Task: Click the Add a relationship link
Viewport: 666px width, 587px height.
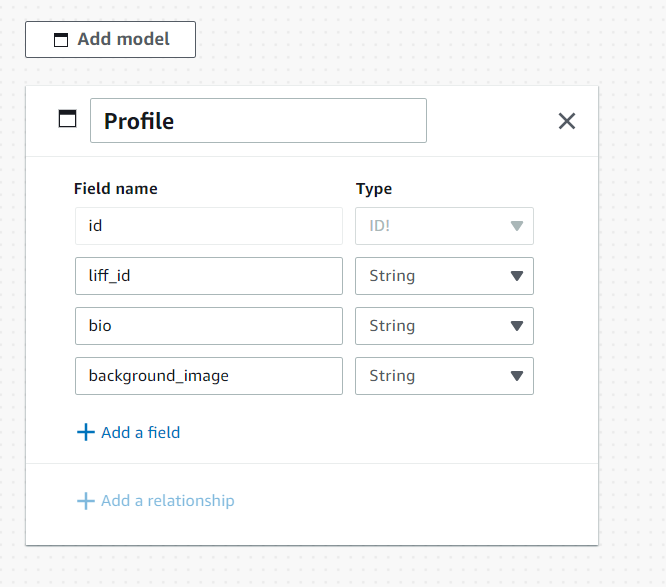Action: (167, 501)
